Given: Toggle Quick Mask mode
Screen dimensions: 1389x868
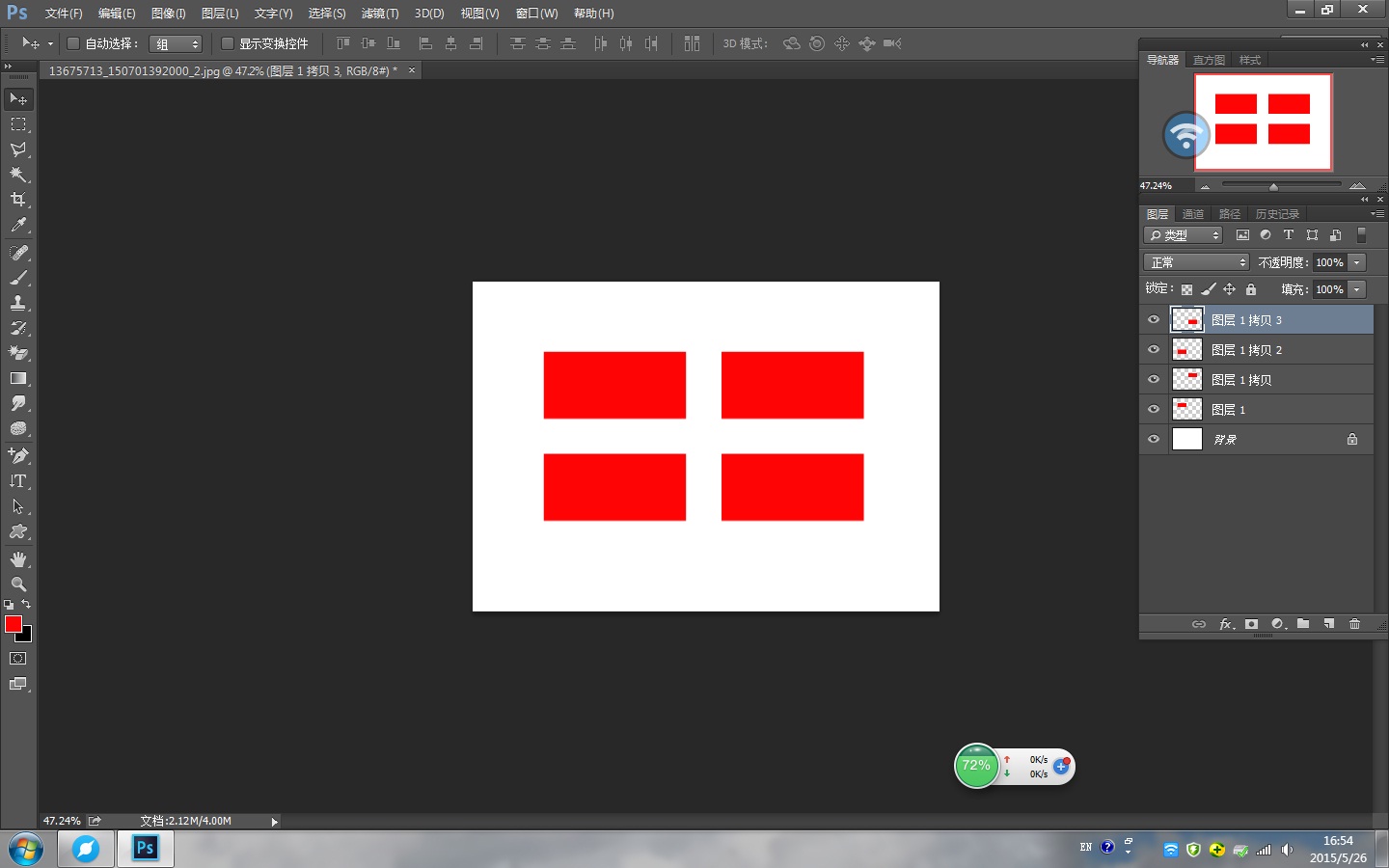Looking at the screenshot, I should (18, 659).
